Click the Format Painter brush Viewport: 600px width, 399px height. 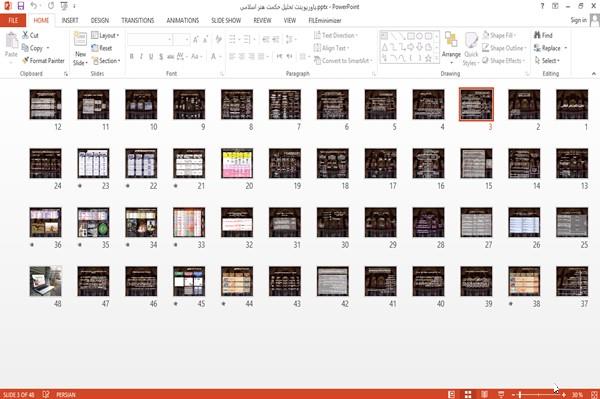pyautogui.click(x=43, y=60)
